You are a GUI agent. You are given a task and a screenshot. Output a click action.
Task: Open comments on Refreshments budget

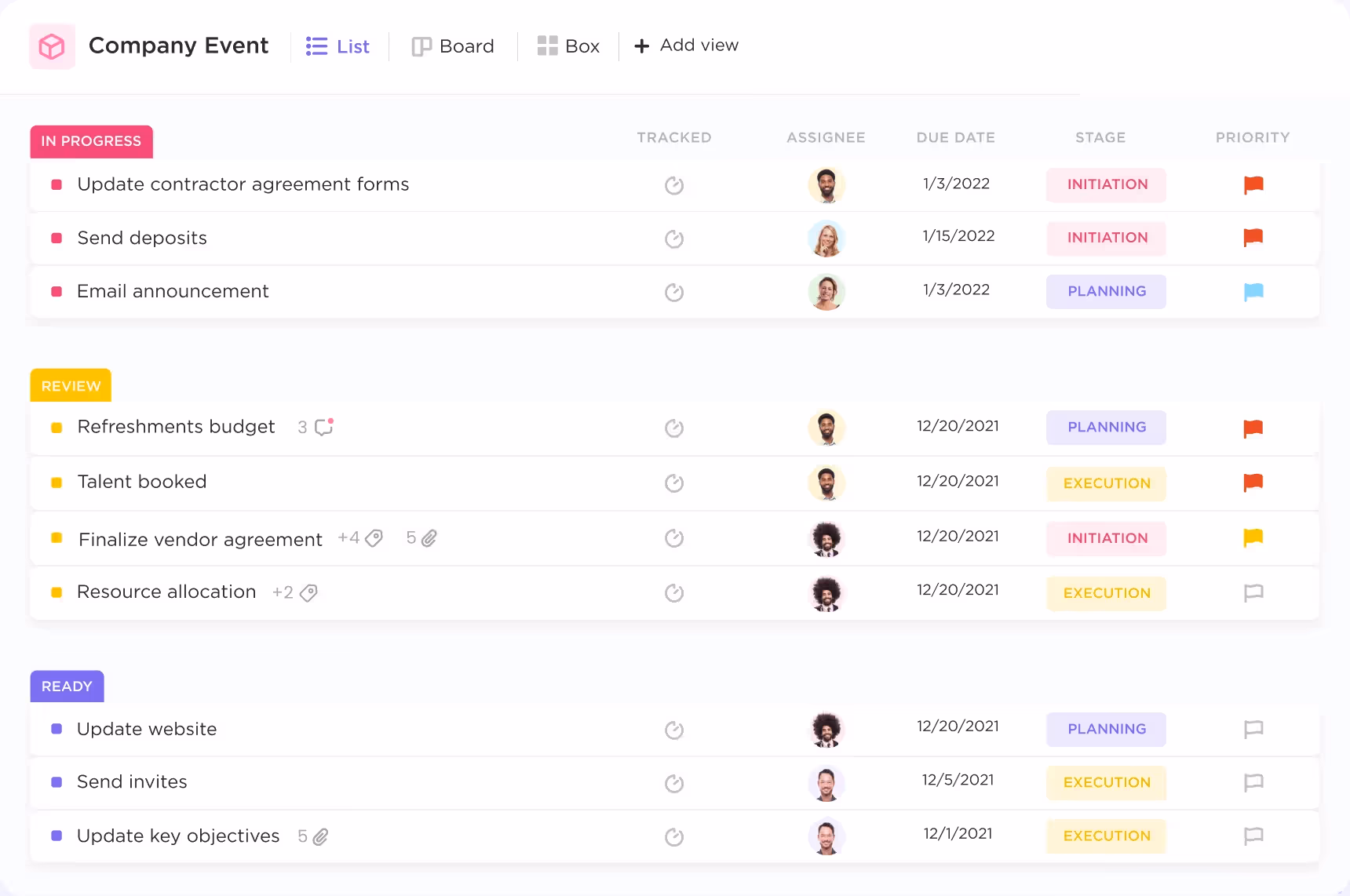[x=322, y=428]
